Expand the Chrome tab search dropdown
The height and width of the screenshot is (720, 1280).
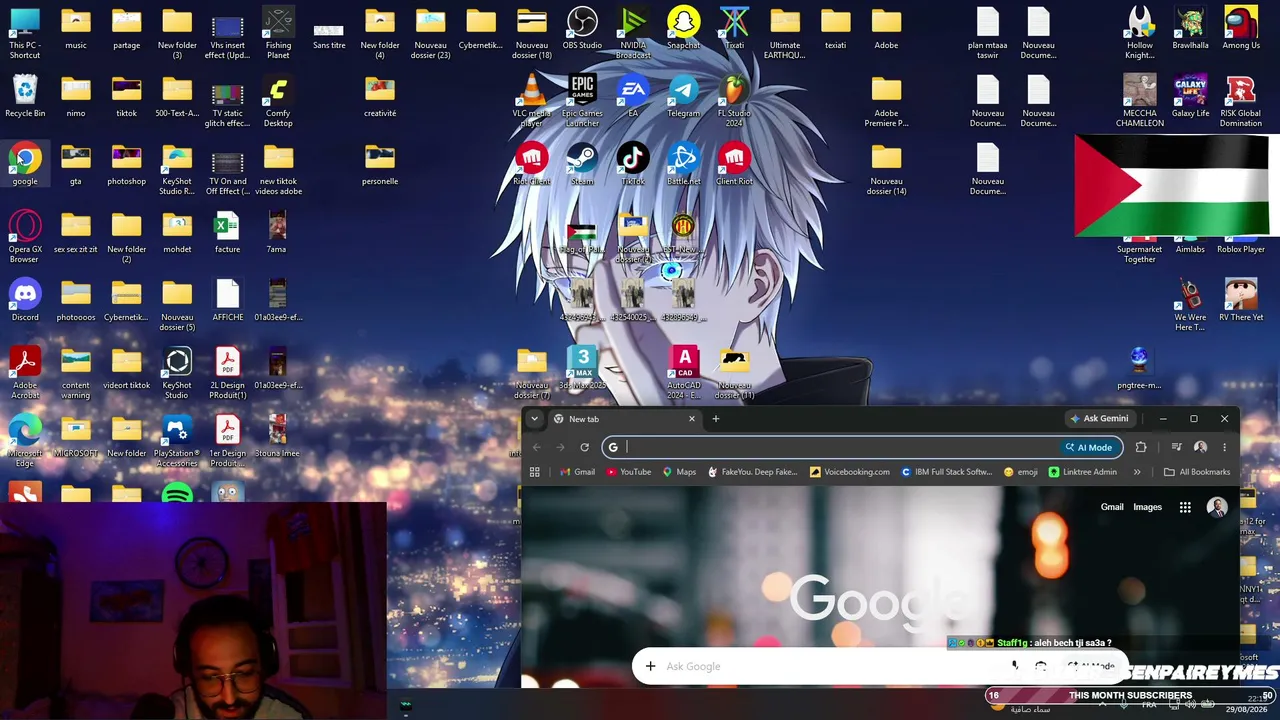[x=535, y=419]
